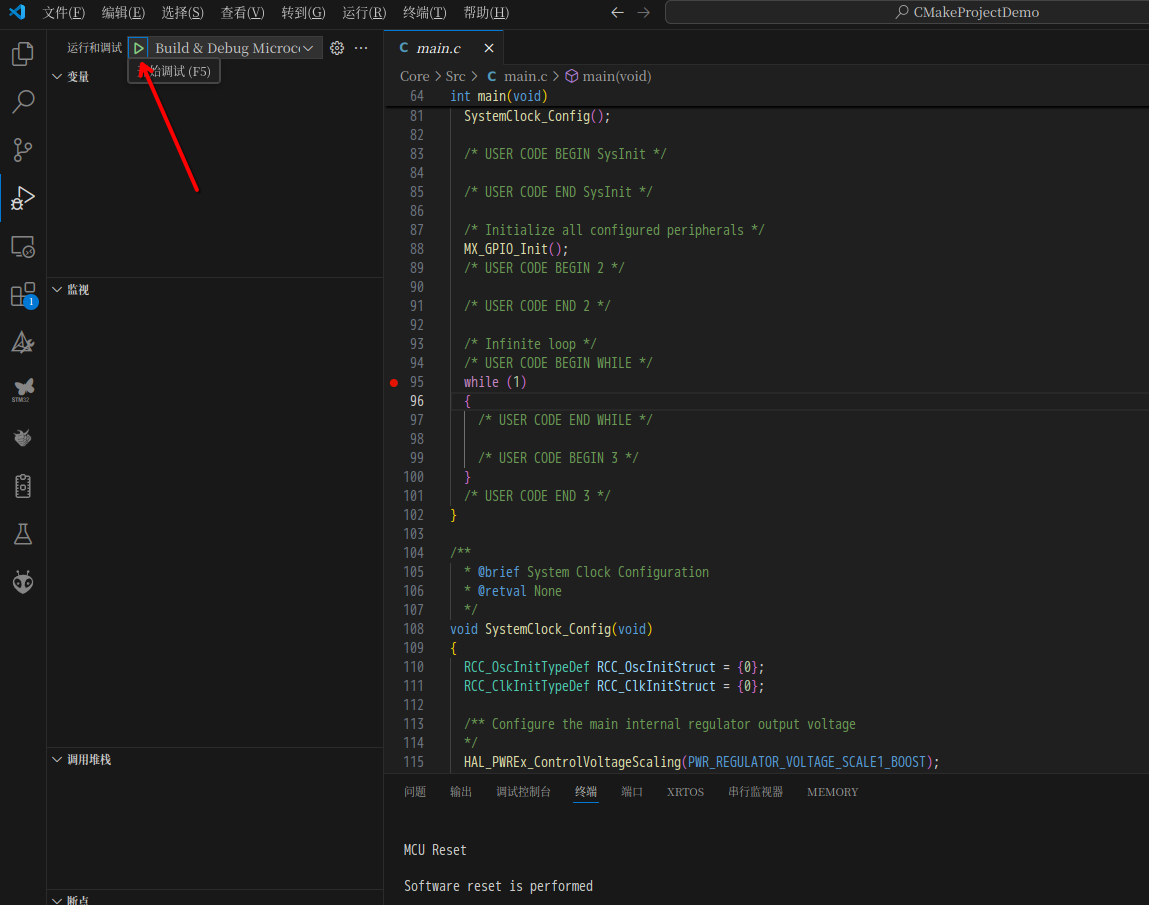This screenshot has width=1149, height=905.
Task: Open the Explorer view in activity bar
Action: (23, 53)
